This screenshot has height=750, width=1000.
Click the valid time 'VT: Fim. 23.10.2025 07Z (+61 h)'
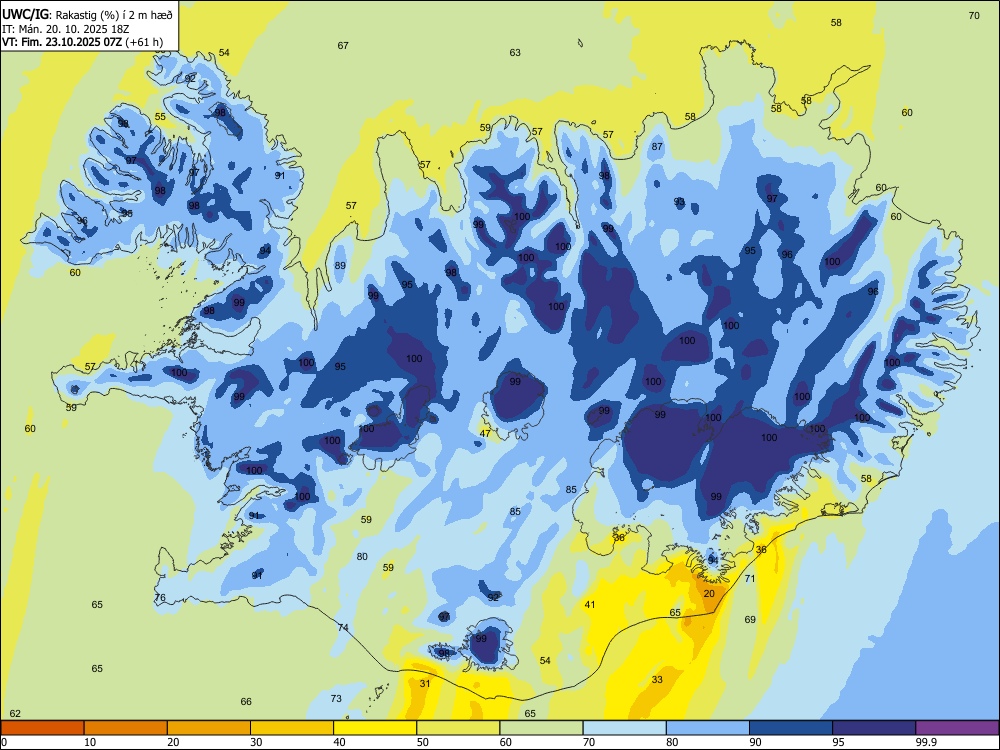(x=82, y=43)
